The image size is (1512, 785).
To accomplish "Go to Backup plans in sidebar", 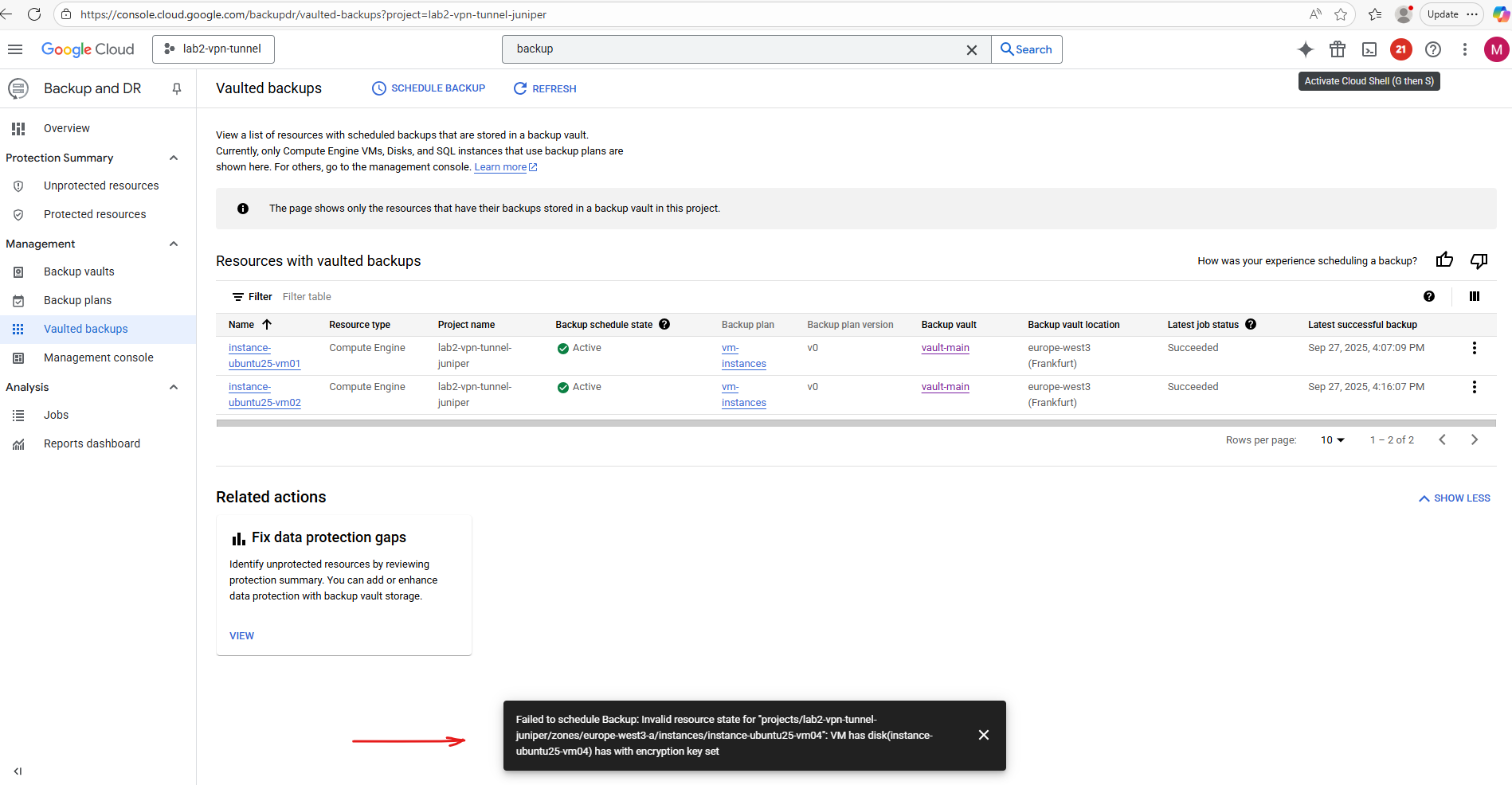I will tap(77, 300).
